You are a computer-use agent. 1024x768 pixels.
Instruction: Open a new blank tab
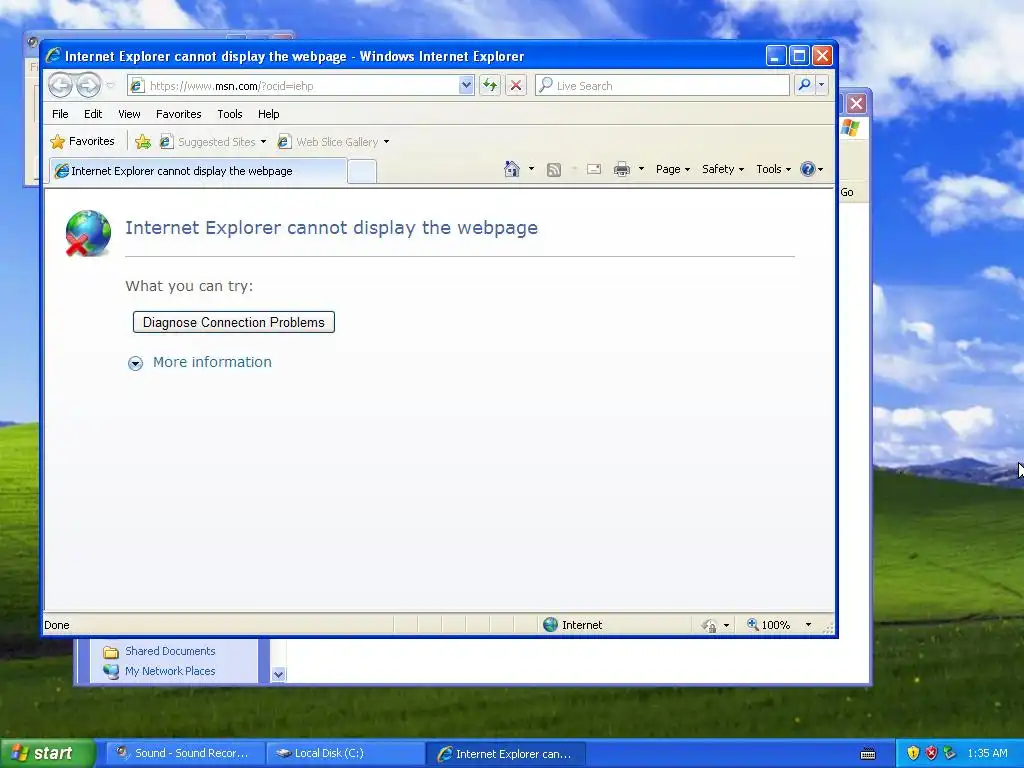click(x=362, y=172)
